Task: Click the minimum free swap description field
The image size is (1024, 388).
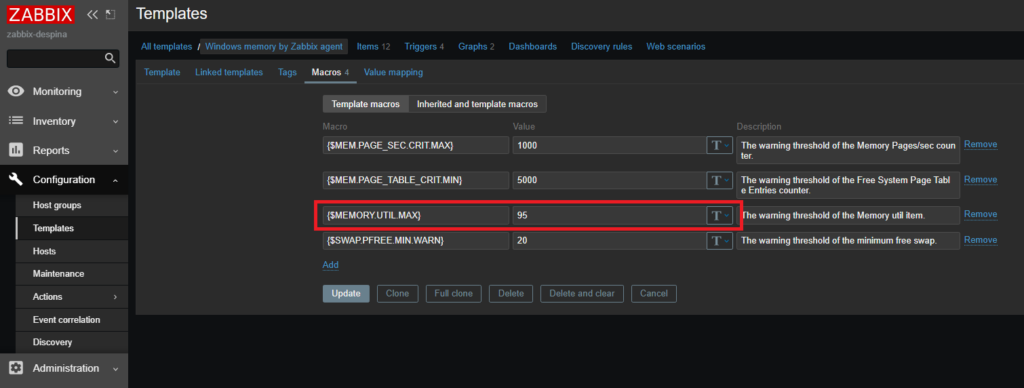Action: click(x=848, y=241)
